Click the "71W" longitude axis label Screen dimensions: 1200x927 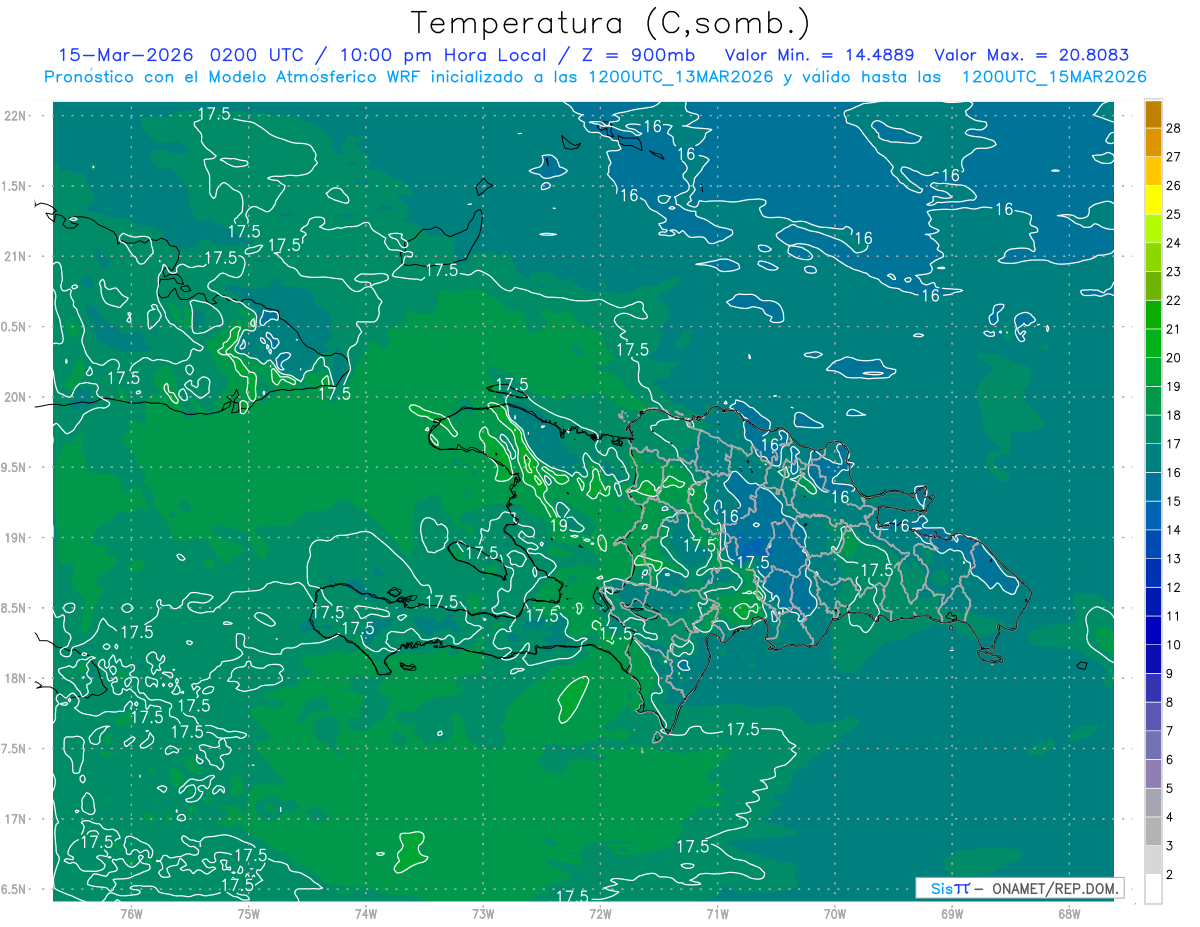click(717, 914)
